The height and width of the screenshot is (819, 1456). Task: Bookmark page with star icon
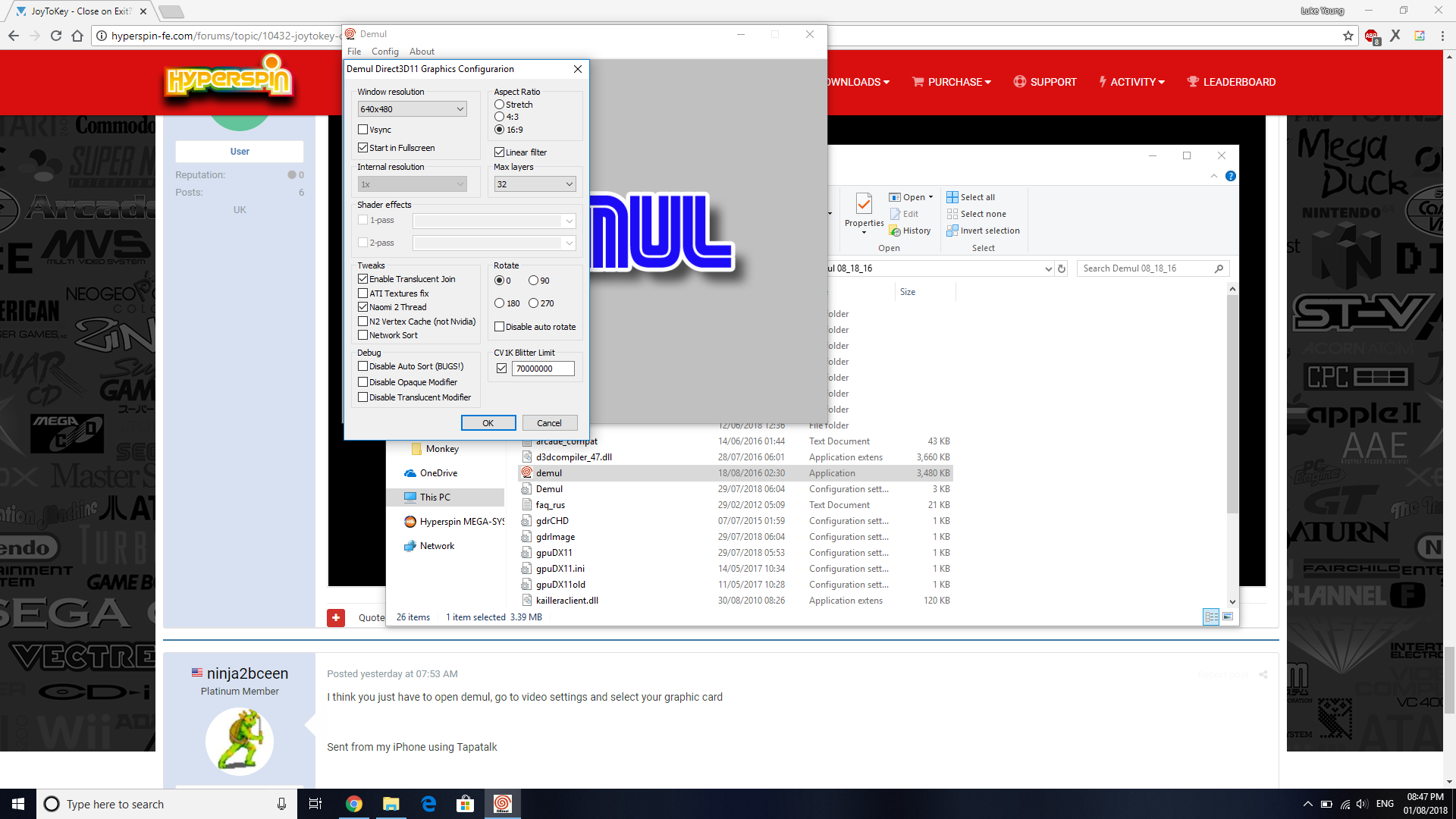tap(1348, 36)
